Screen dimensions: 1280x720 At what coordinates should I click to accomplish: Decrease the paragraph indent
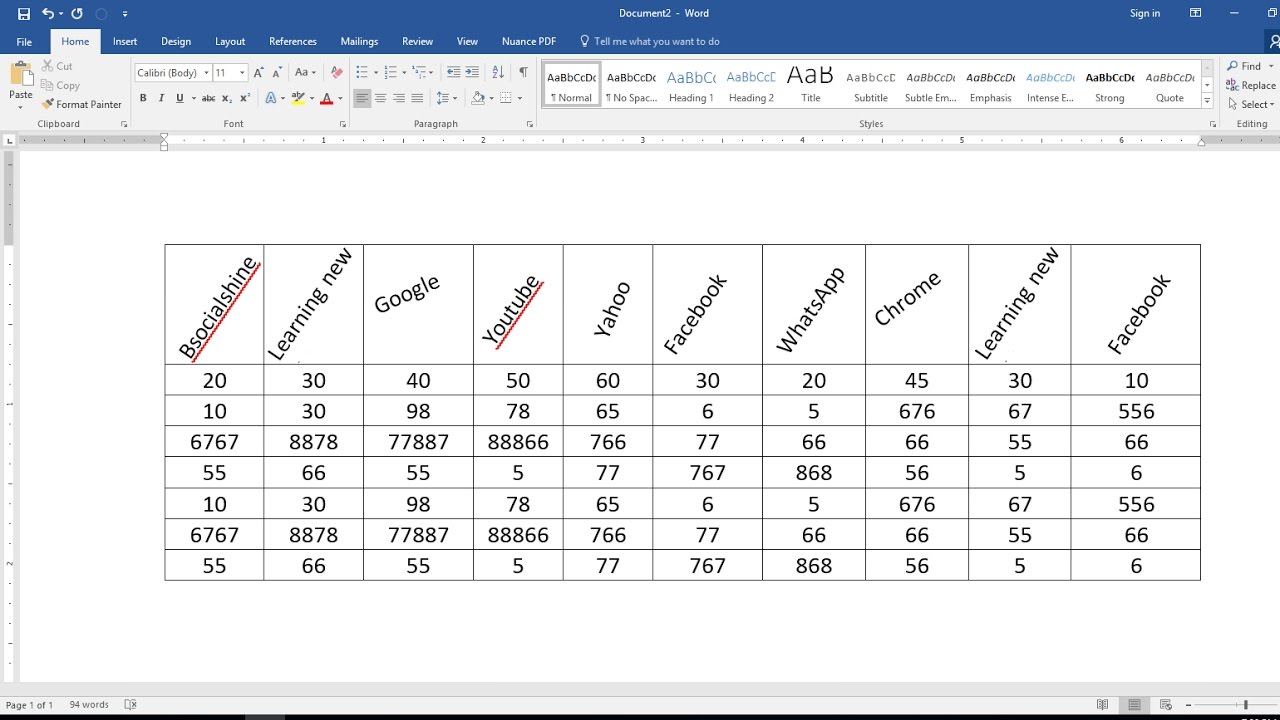tap(454, 72)
